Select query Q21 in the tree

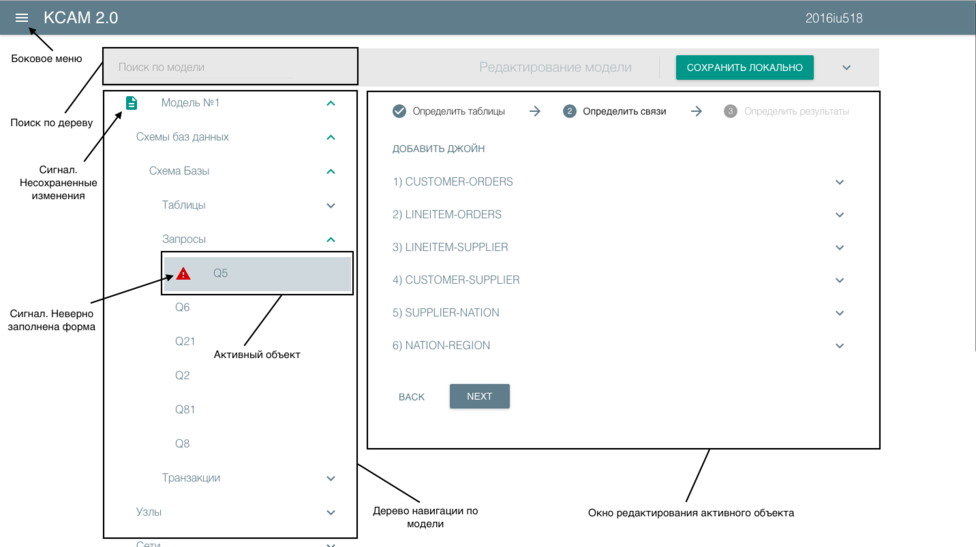(x=185, y=342)
